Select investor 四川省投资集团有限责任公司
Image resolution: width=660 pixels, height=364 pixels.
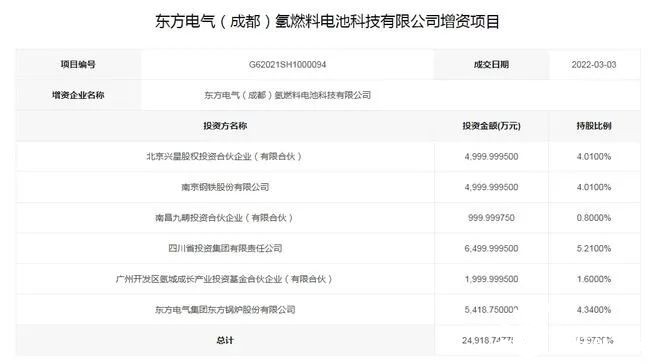pyautogui.click(x=225, y=248)
